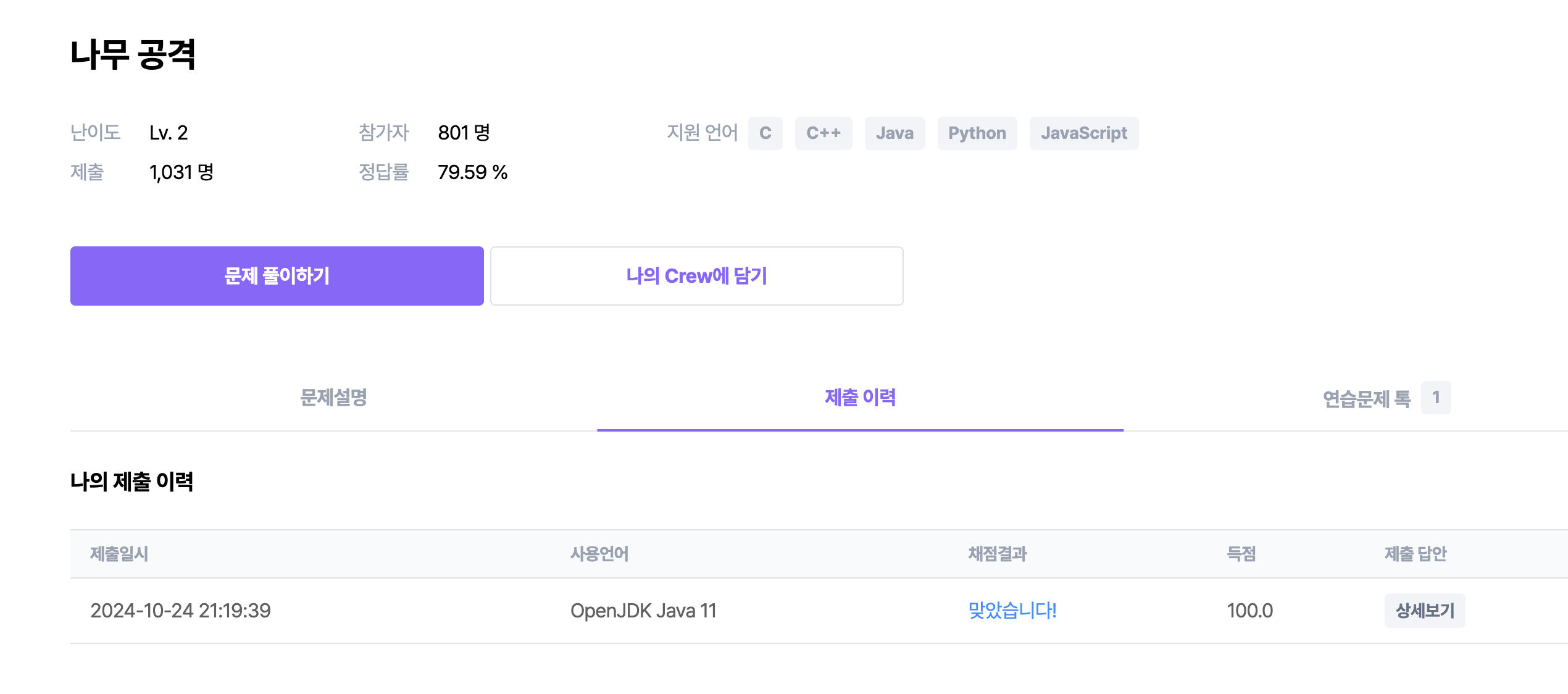Click the 사용언어 column header

pyautogui.click(x=599, y=554)
